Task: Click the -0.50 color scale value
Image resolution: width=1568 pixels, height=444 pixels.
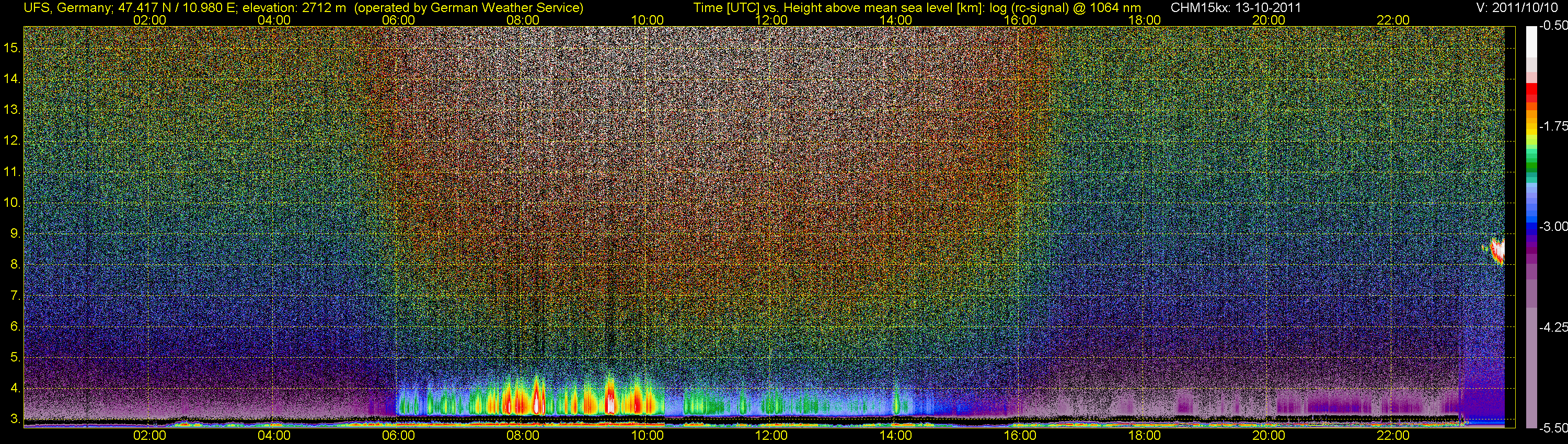Action: [1553, 26]
